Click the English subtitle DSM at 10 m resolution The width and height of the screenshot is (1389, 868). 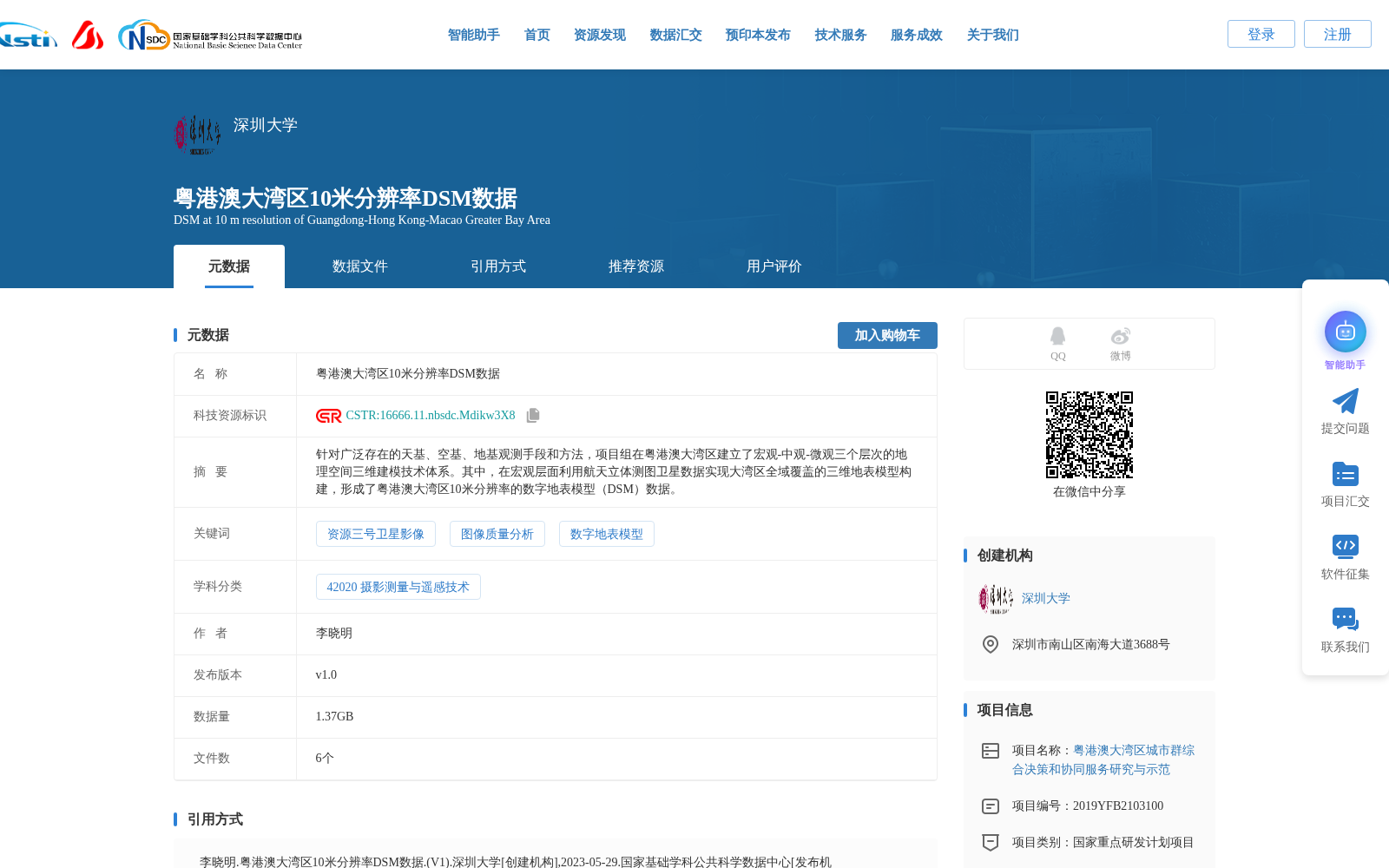[362, 220]
